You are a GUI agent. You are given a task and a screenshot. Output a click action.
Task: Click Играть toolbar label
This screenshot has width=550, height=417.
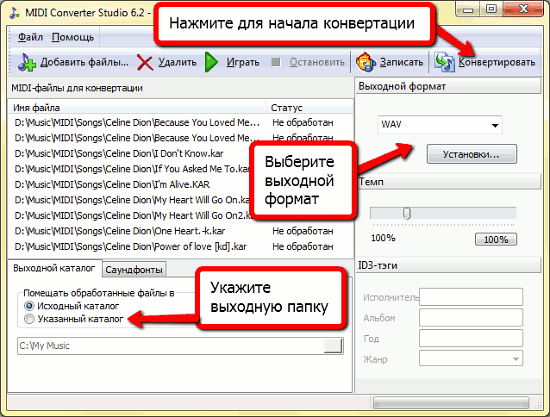click(x=243, y=62)
